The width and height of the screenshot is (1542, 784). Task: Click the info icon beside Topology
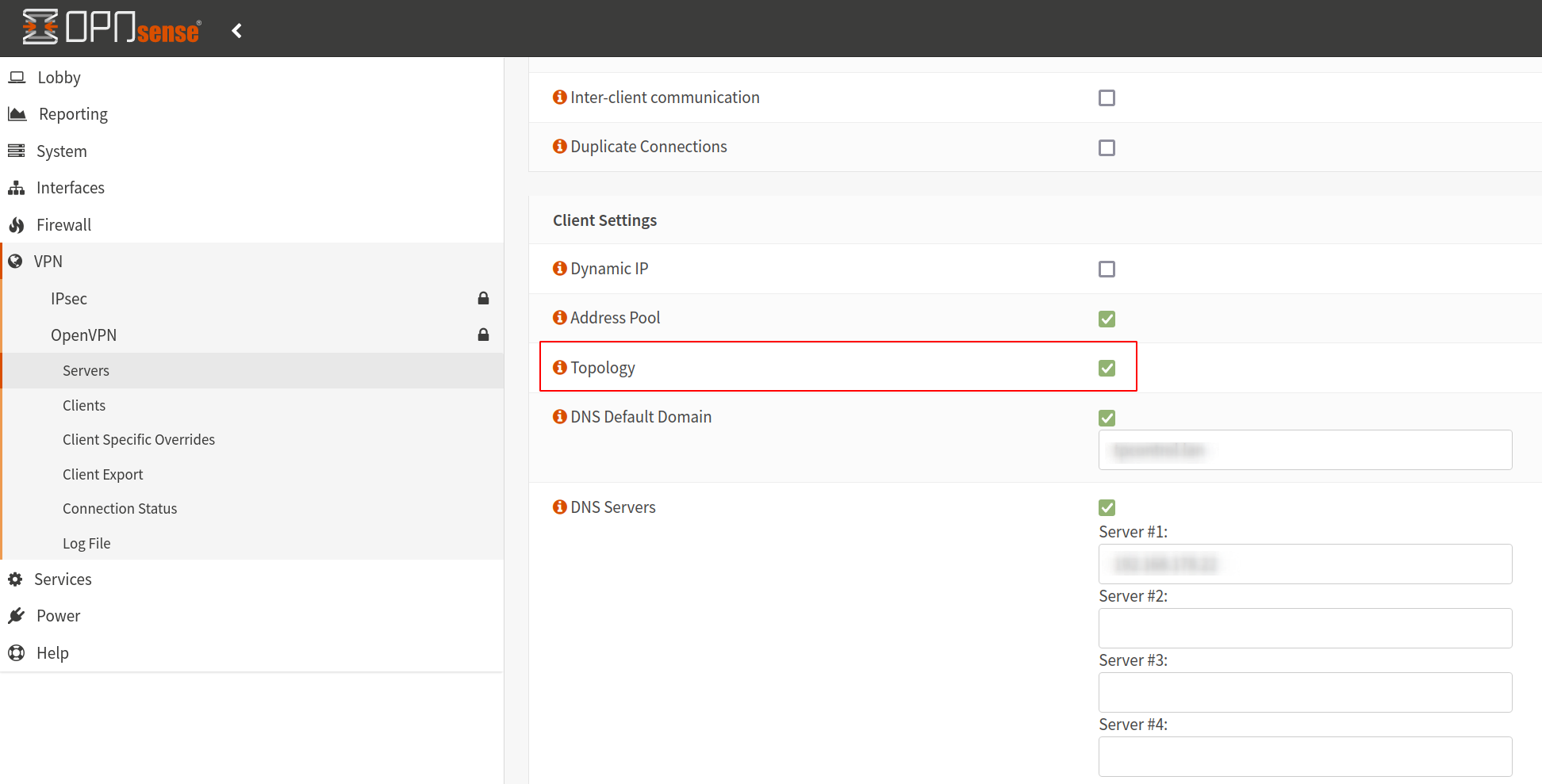coord(560,368)
